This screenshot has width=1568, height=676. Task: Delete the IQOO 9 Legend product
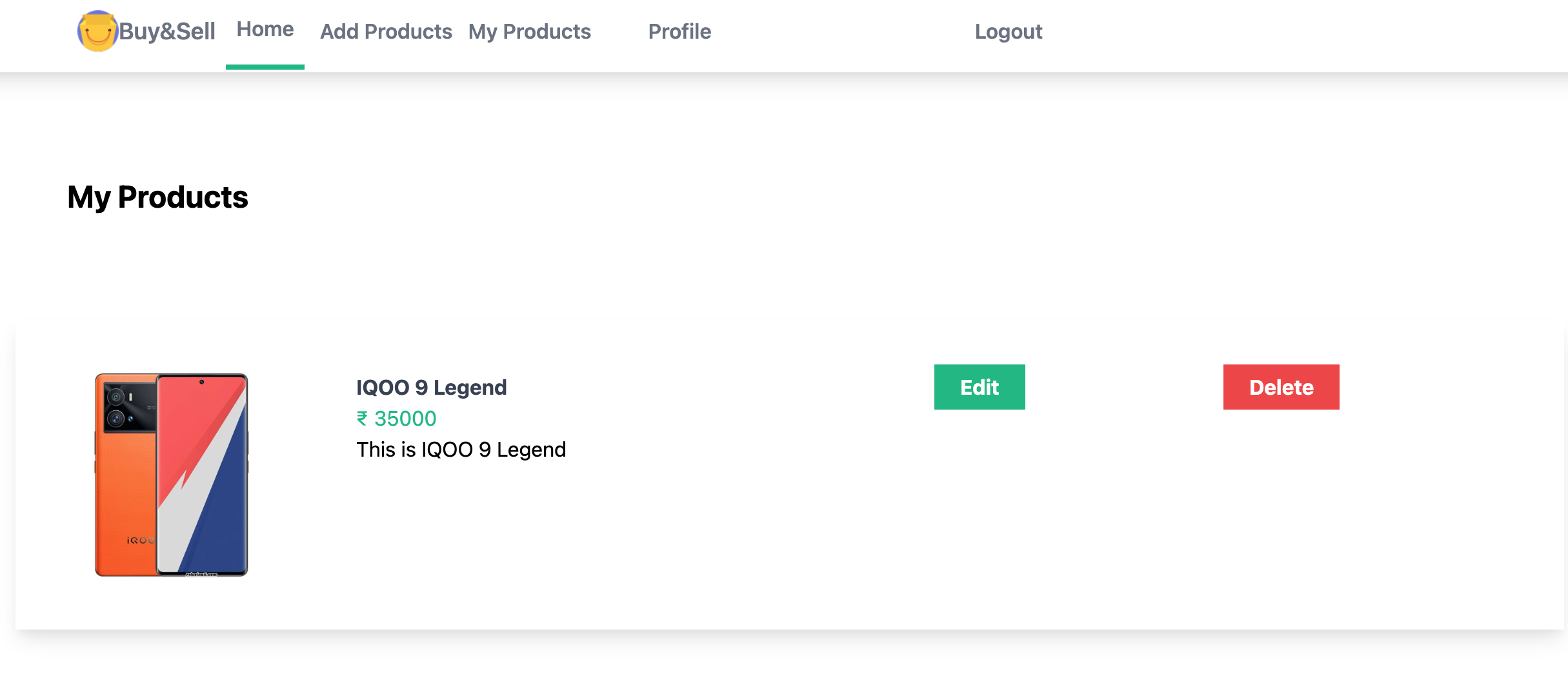(1280, 387)
